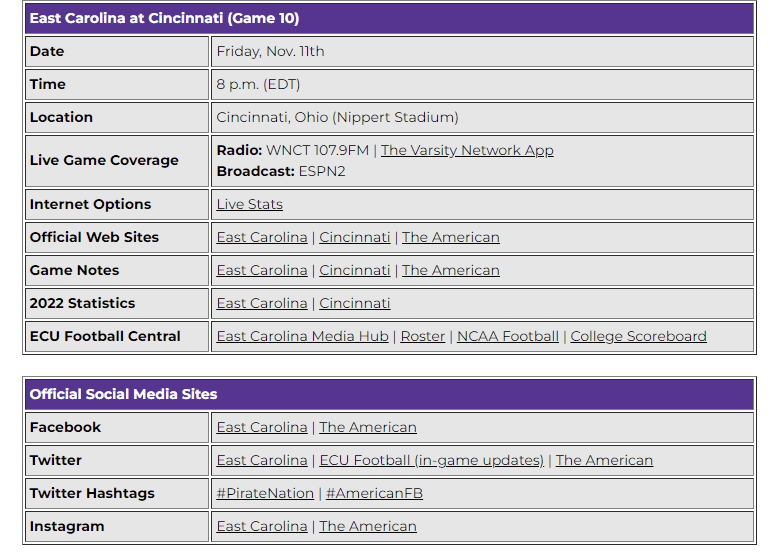769x552 pixels.
Task: Open the Roster link
Action: [x=423, y=336]
